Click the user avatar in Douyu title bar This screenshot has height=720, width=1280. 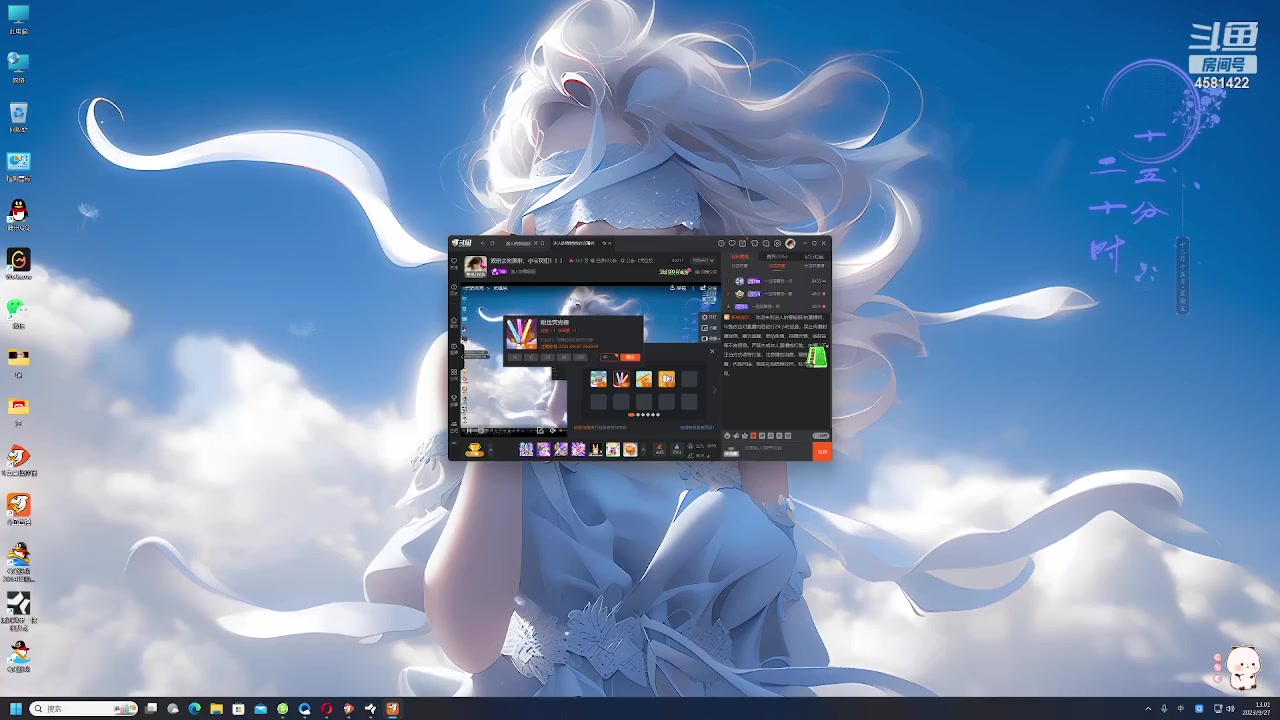point(790,243)
